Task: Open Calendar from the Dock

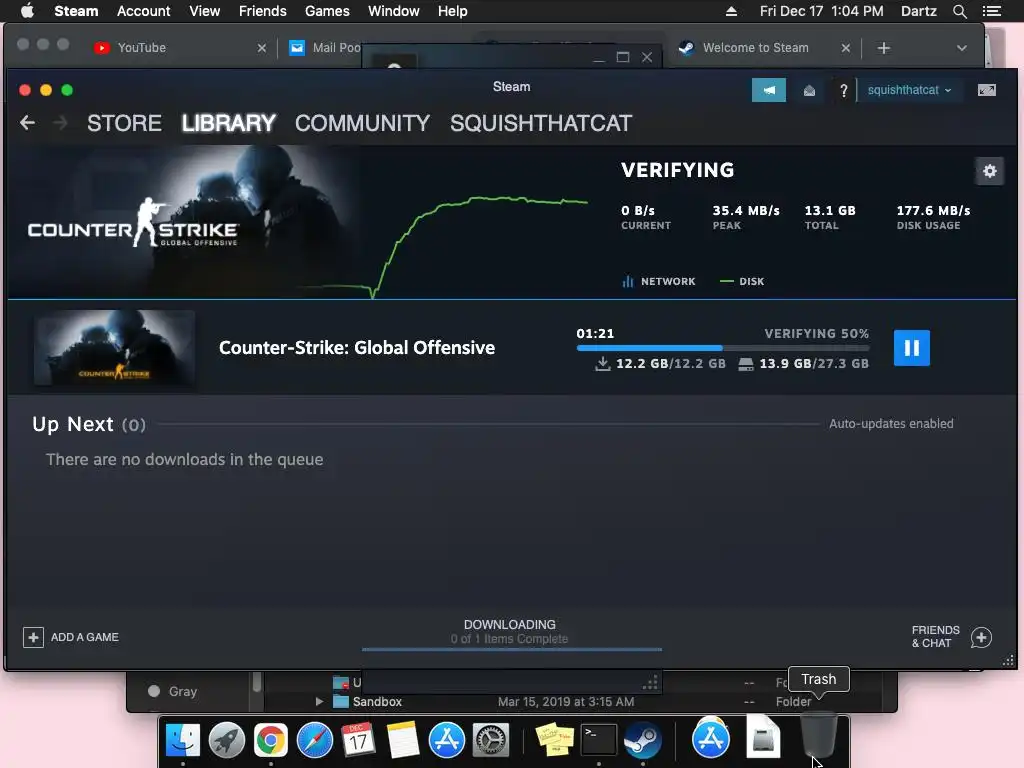Action: point(359,740)
